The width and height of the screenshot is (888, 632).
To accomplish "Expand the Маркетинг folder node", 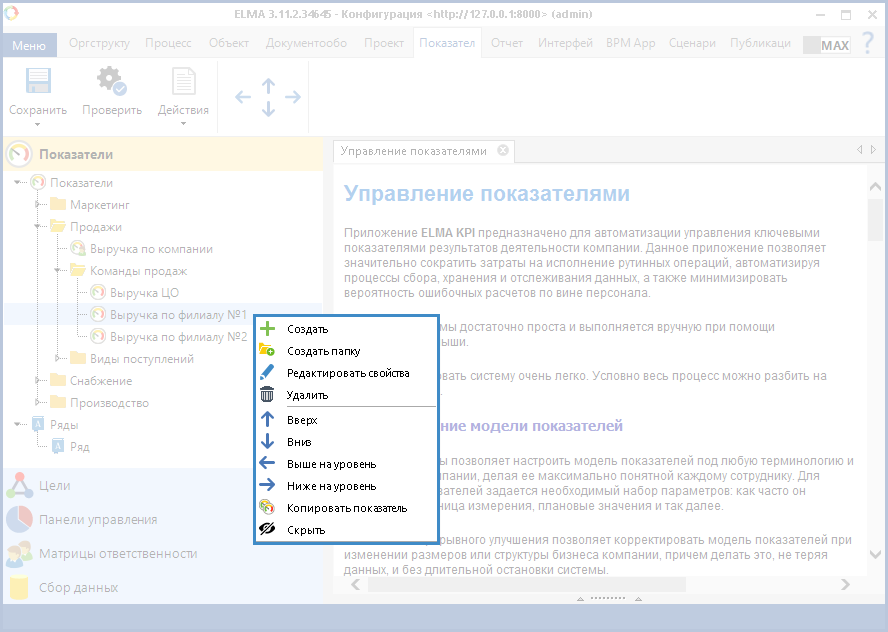I will coord(38,205).
